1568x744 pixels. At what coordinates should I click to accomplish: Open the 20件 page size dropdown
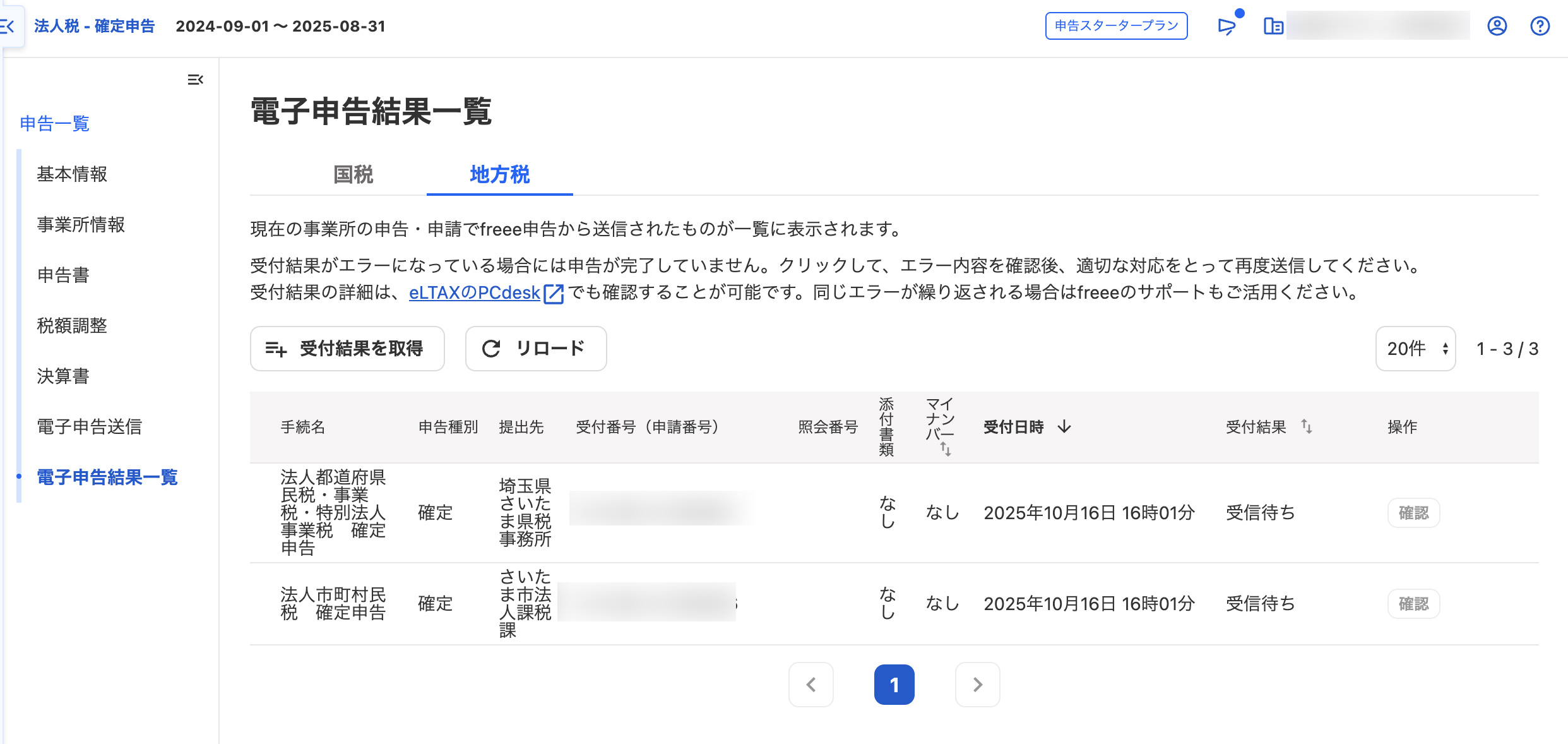pos(1415,349)
